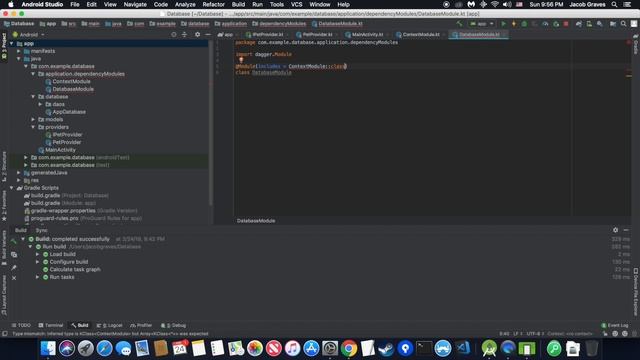Open Build panel settings gear
Image resolution: width=640 pixels, height=360 pixels.
[616, 230]
